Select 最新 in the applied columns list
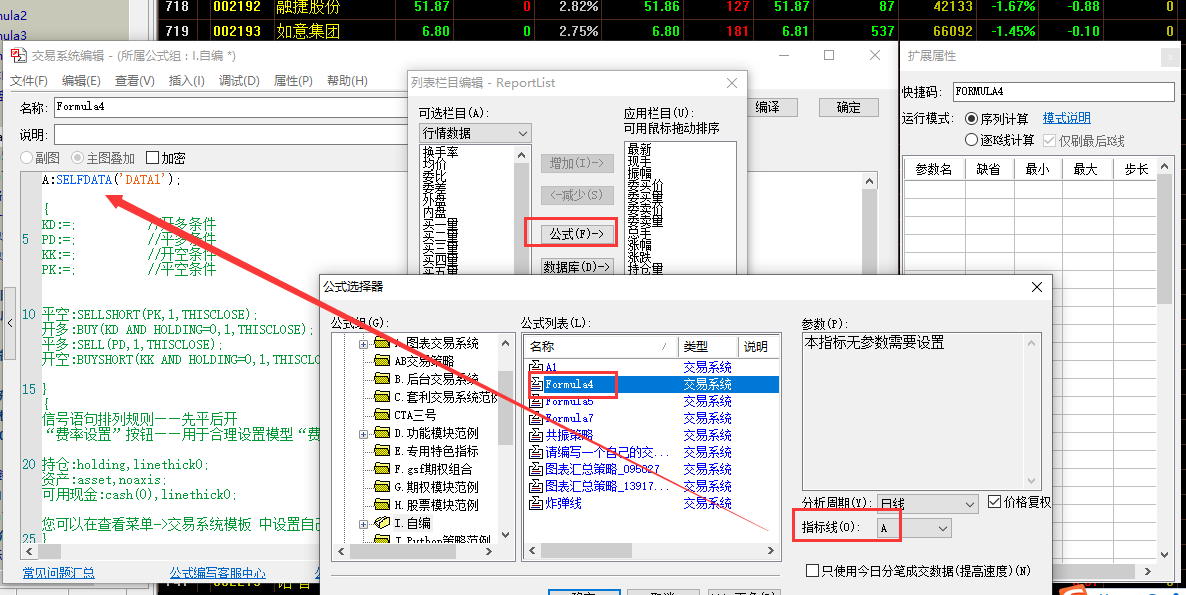 tap(638, 150)
